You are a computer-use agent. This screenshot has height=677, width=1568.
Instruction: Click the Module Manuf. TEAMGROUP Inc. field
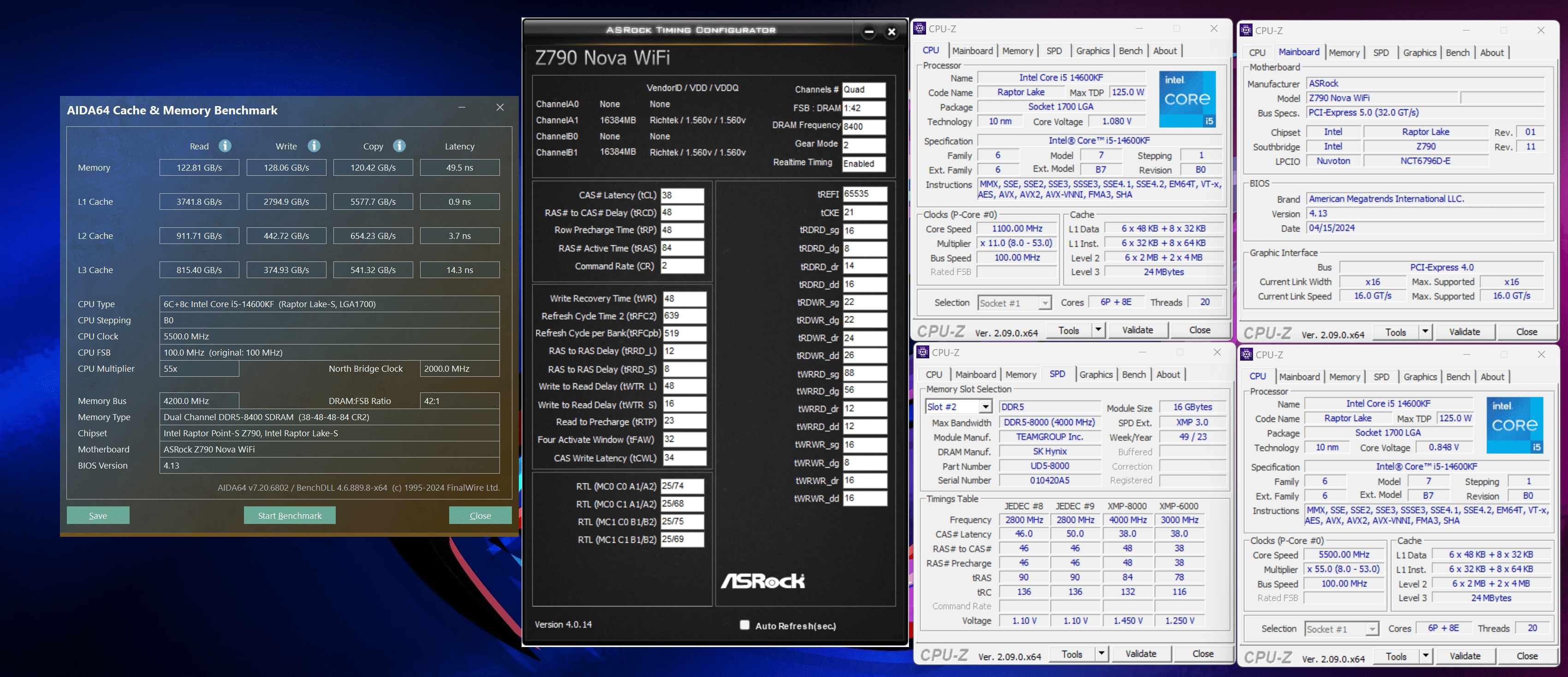click(x=1050, y=437)
